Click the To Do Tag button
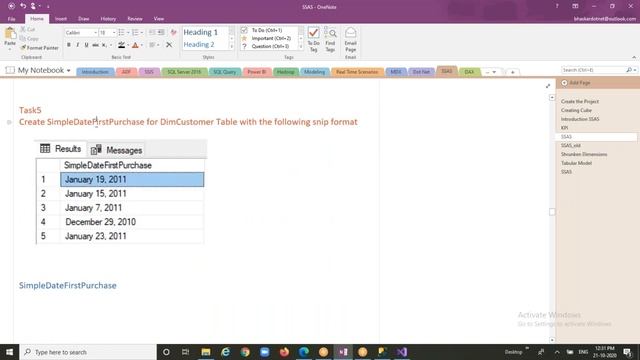Image resolution: width=640 pixels, height=360 pixels. coord(313,40)
